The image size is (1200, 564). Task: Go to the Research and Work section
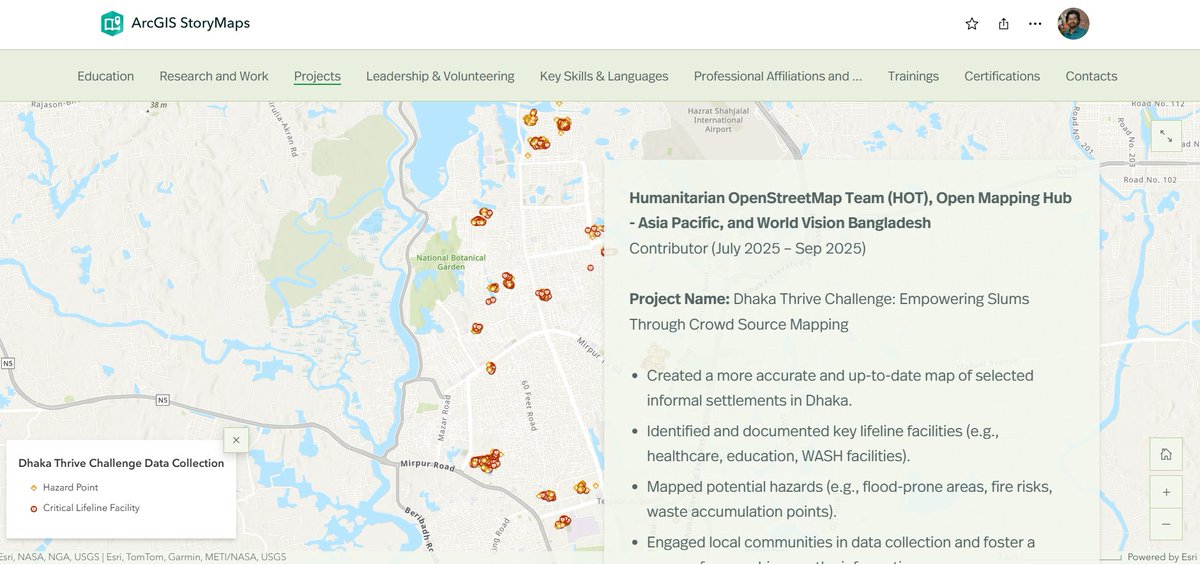click(214, 76)
